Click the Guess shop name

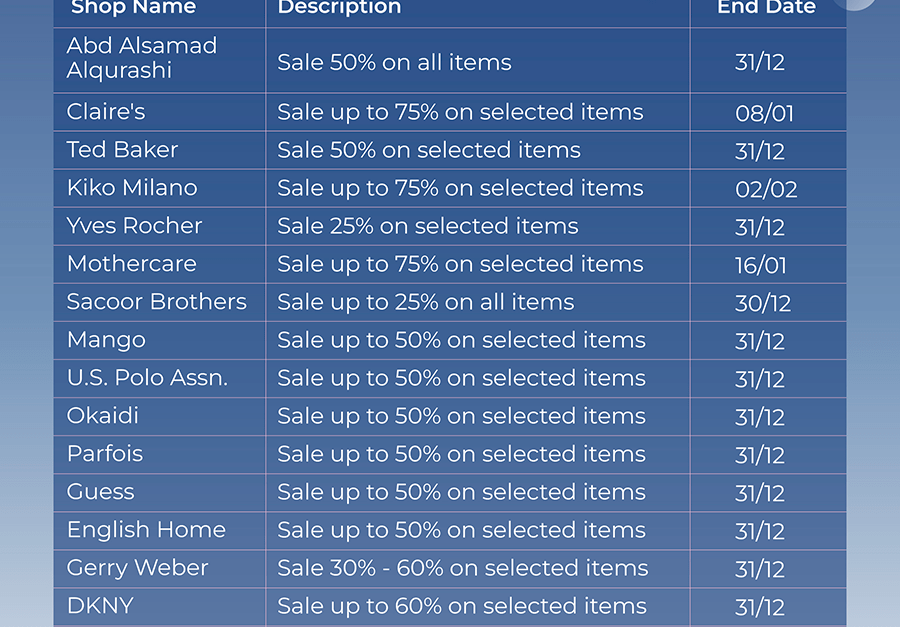pos(100,491)
